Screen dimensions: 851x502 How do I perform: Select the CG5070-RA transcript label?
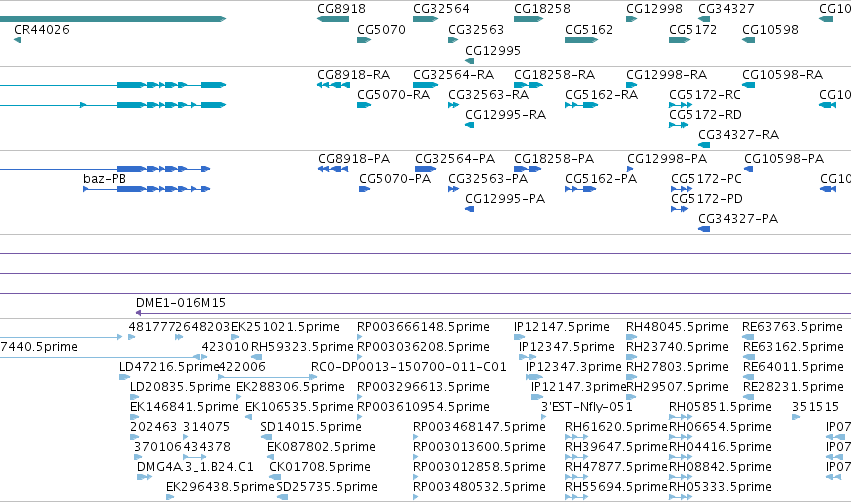(393, 95)
